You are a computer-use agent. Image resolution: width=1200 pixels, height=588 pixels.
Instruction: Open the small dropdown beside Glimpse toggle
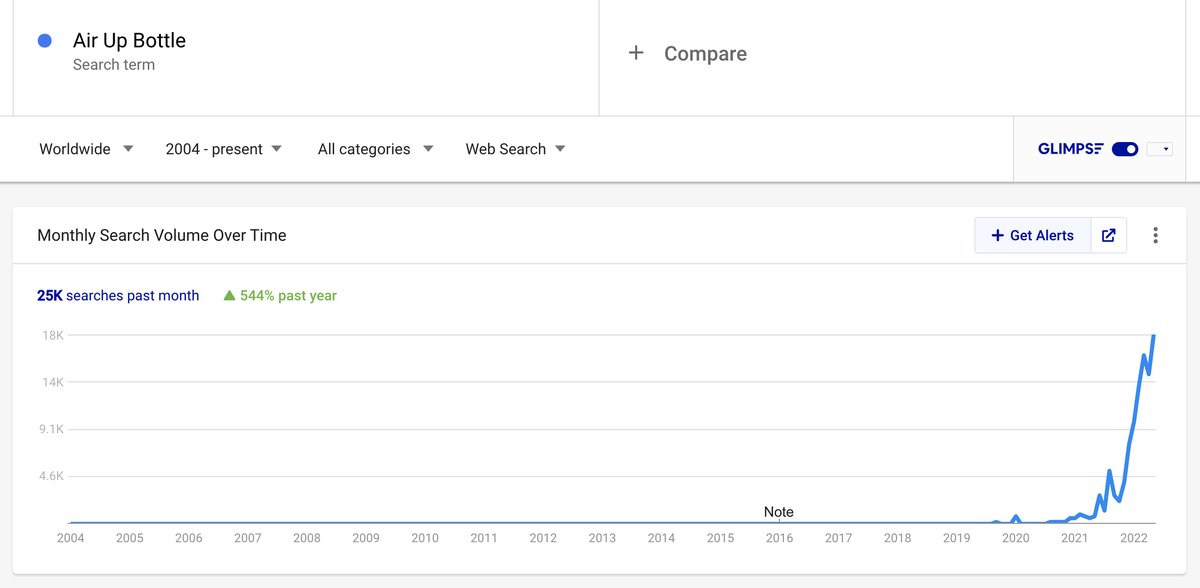click(1160, 149)
